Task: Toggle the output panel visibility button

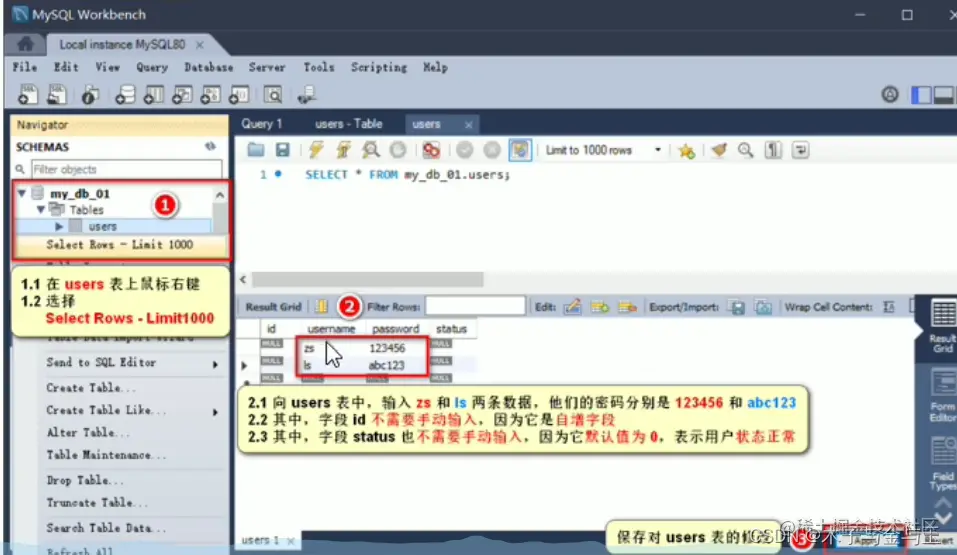Action: click(944, 95)
